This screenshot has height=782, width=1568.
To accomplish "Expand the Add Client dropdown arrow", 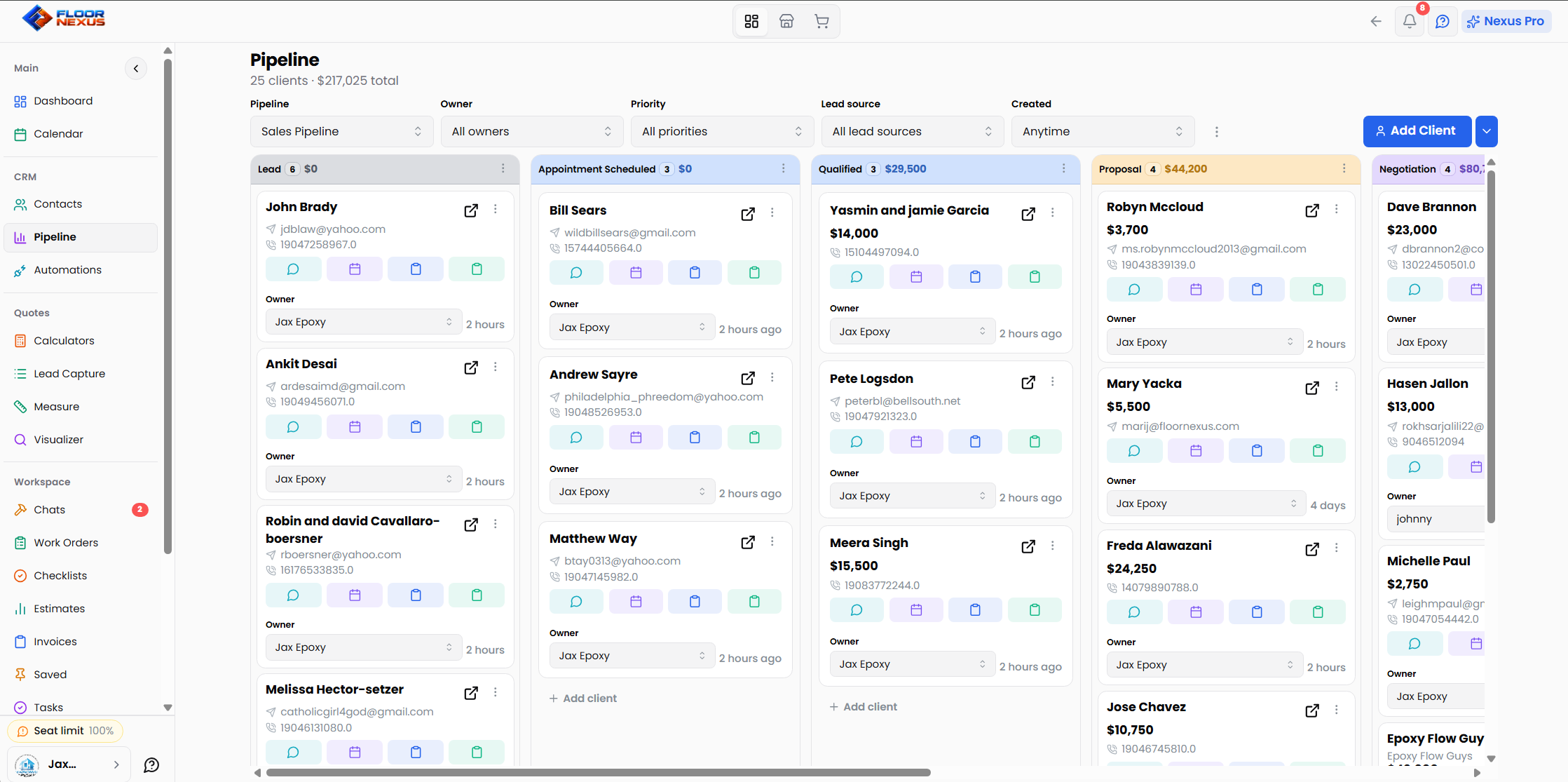I will tap(1486, 131).
